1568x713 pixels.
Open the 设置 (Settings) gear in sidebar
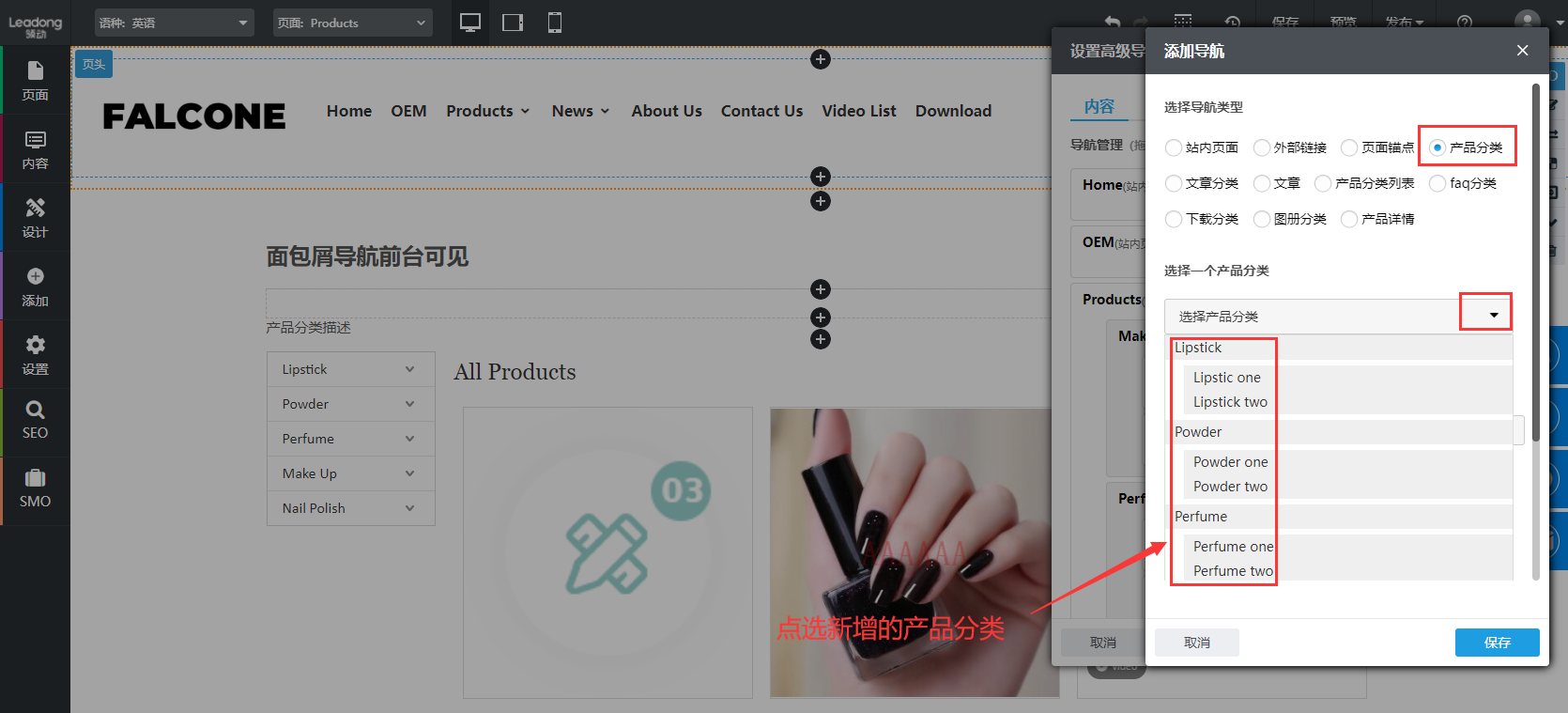pos(35,355)
